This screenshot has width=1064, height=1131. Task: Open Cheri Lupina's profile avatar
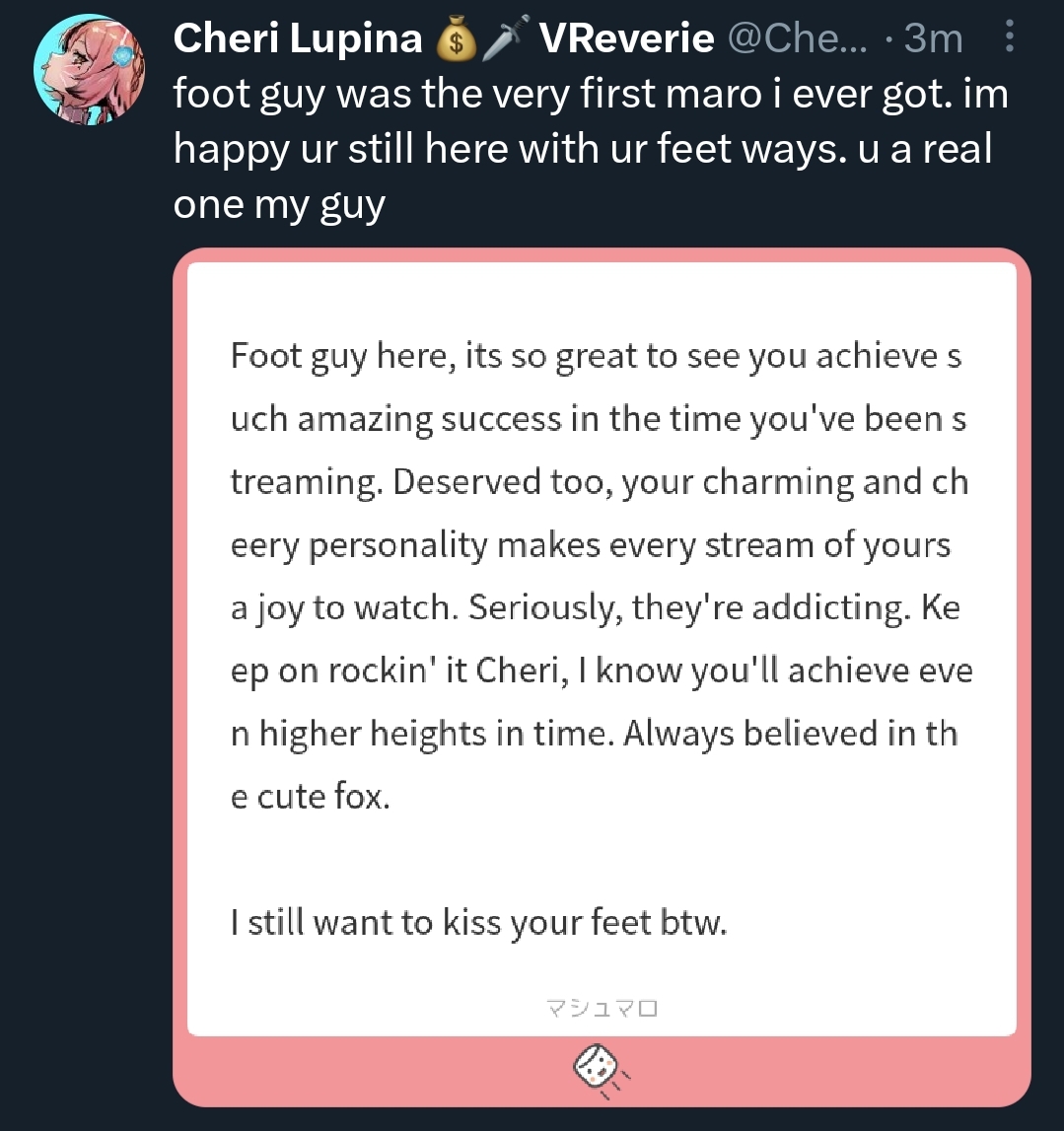pyautogui.click(x=90, y=69)
